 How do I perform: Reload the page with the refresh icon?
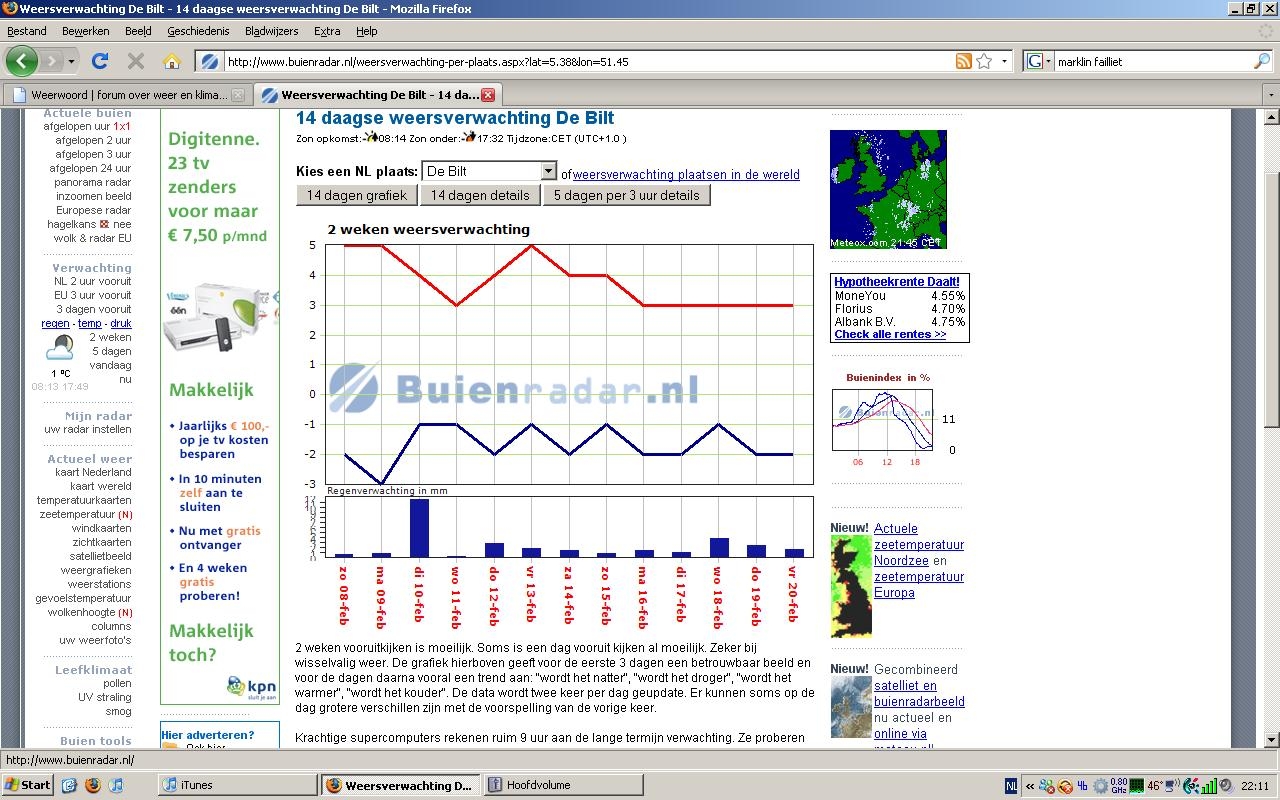(x=100, y=61)
